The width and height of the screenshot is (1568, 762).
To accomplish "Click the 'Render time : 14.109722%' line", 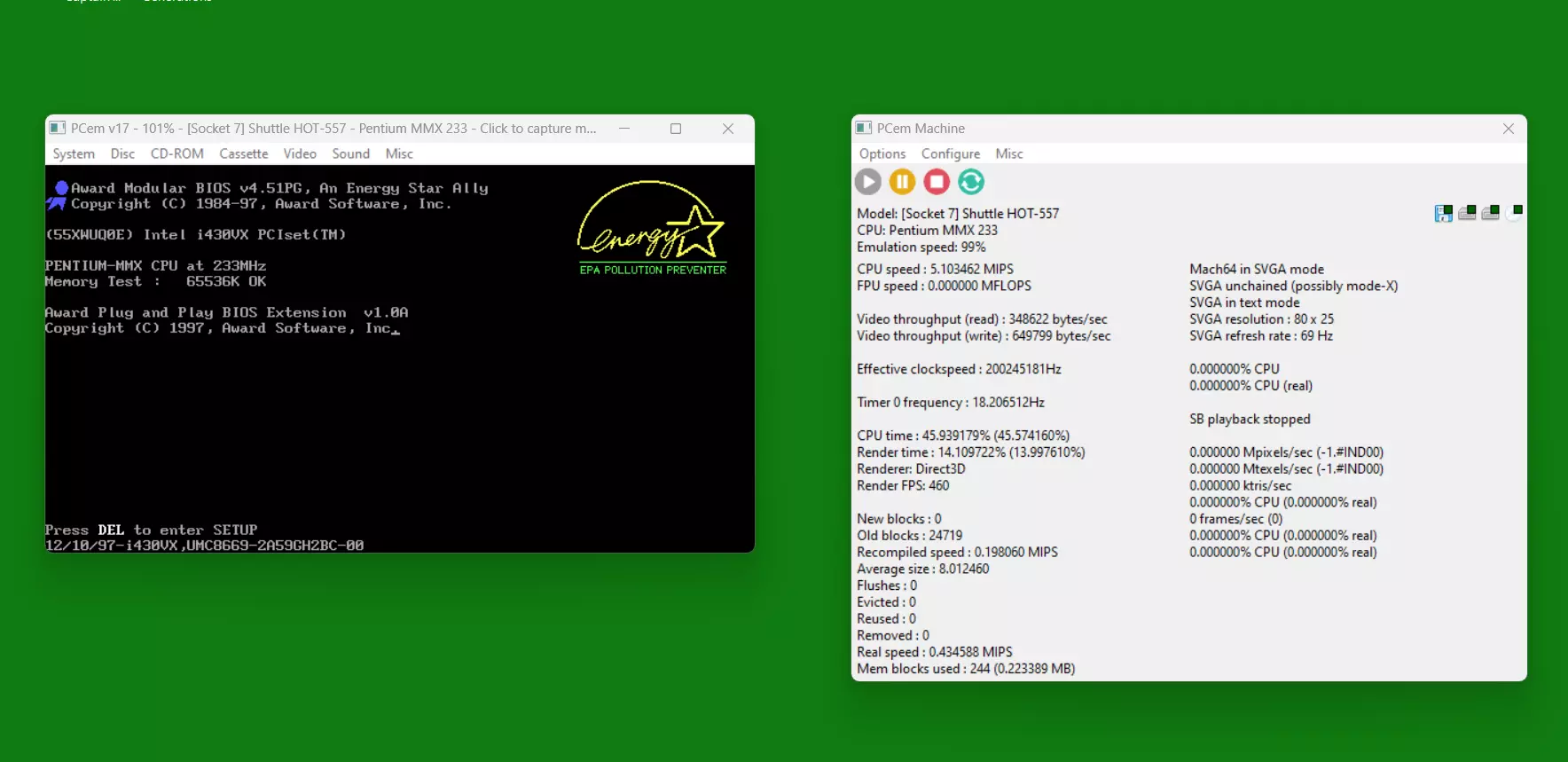I will pyautogui.click(x=971, y=452).
